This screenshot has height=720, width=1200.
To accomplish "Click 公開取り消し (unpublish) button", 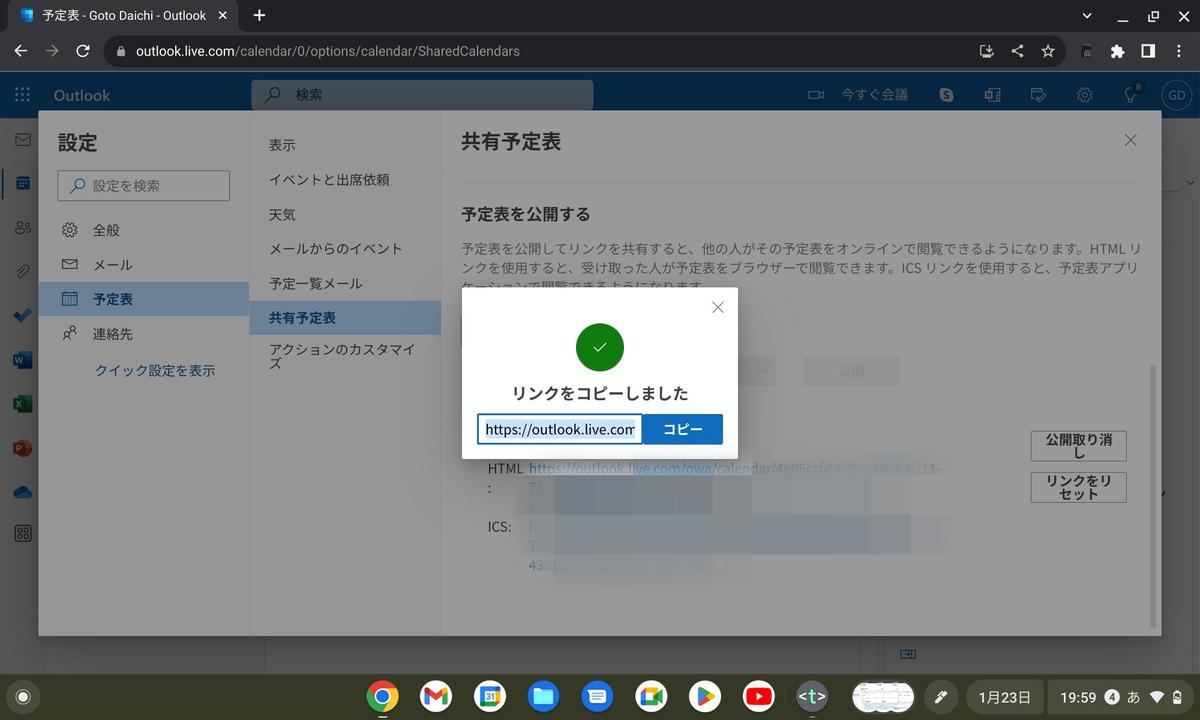I will [1078, 446].
